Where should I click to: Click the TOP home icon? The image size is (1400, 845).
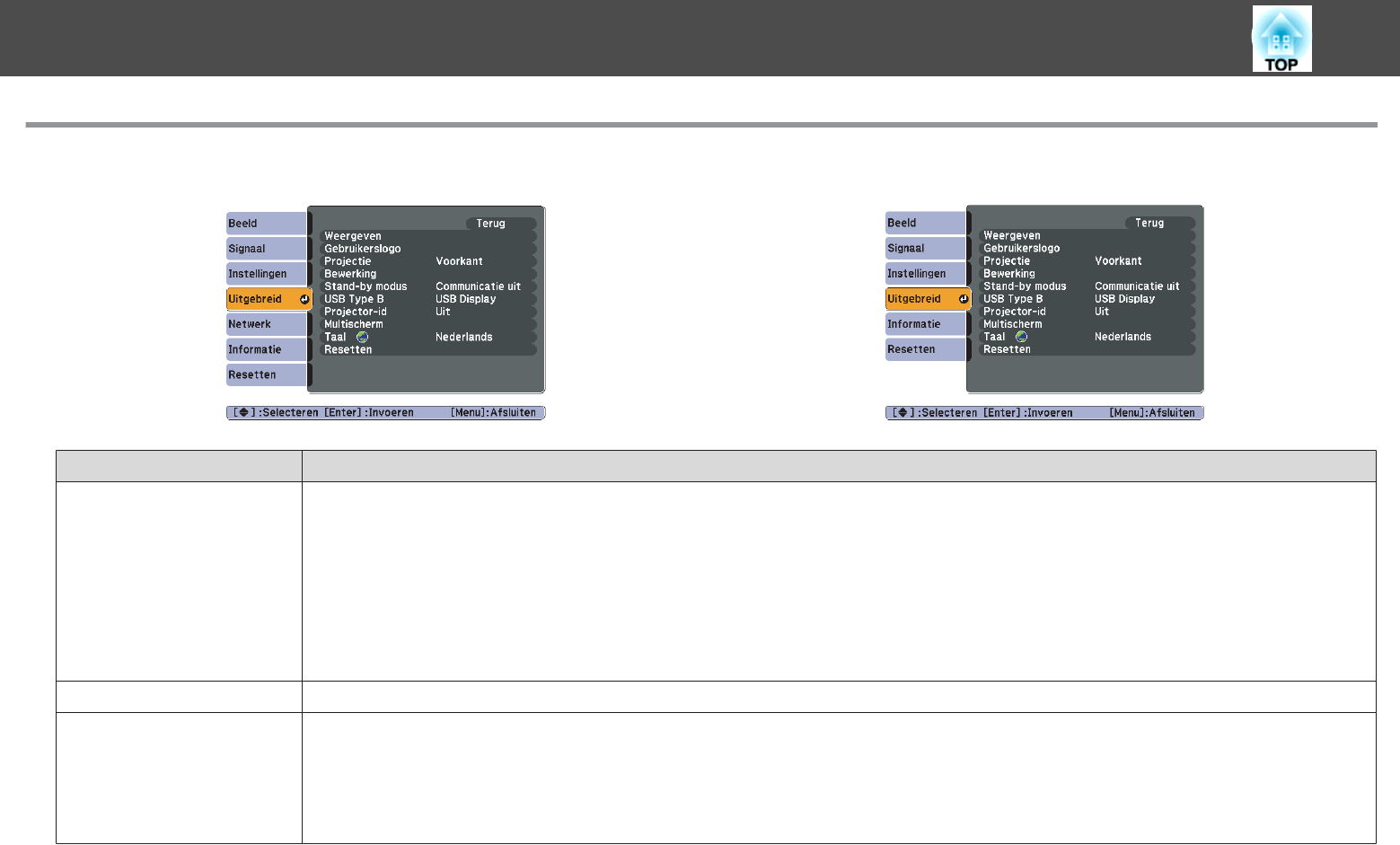[1281, 39]
